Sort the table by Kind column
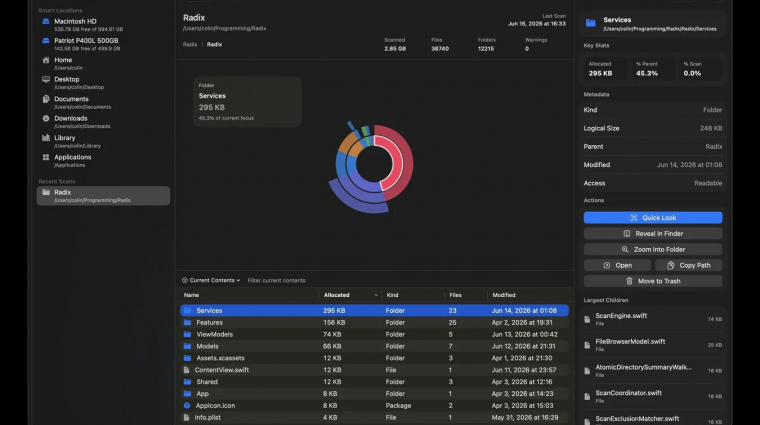Image resolution: width=760 pixels, height=425 pixels. pyautogui.click(x=392, y=295)
